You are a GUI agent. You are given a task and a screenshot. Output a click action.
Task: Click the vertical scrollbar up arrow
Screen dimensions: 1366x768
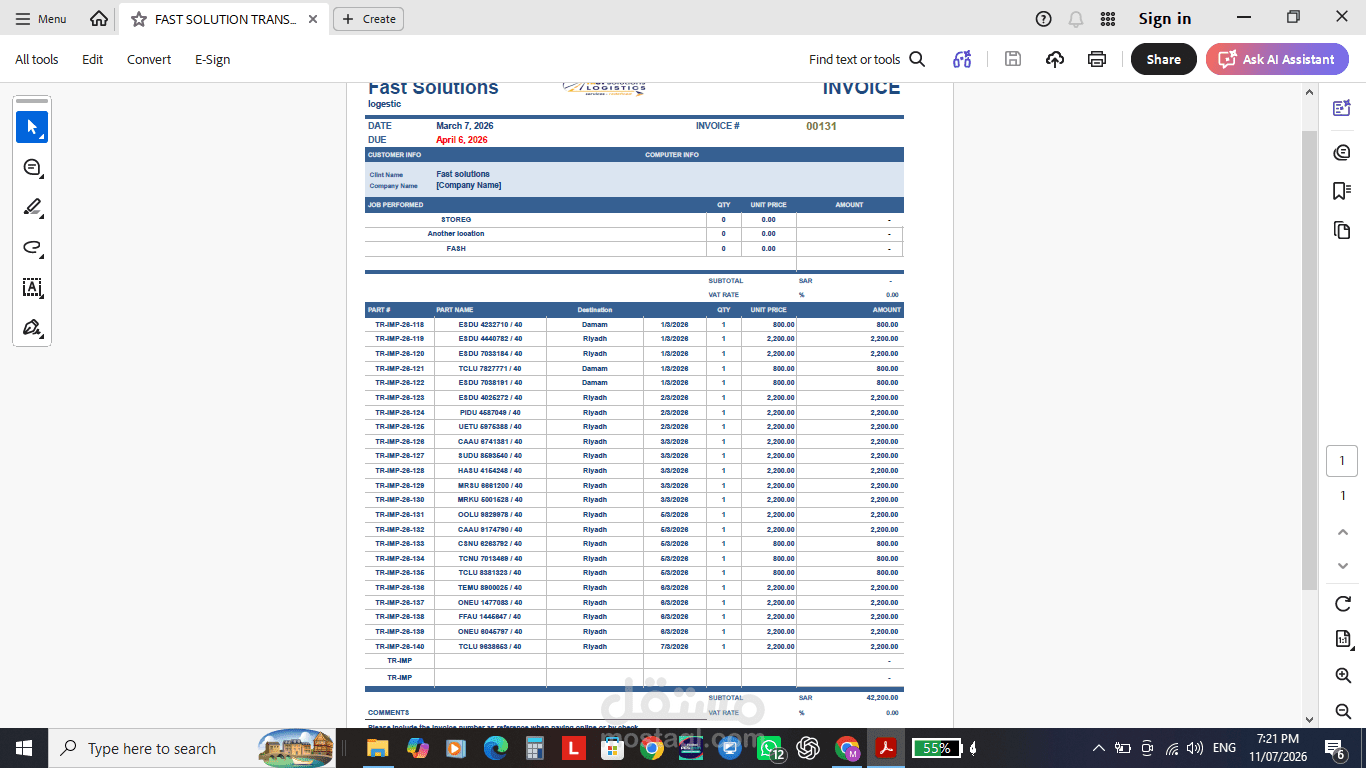coord(1309,92)
